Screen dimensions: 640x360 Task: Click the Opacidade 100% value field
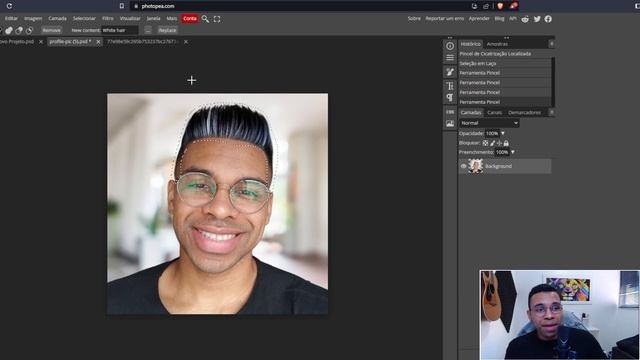(492, 133)
